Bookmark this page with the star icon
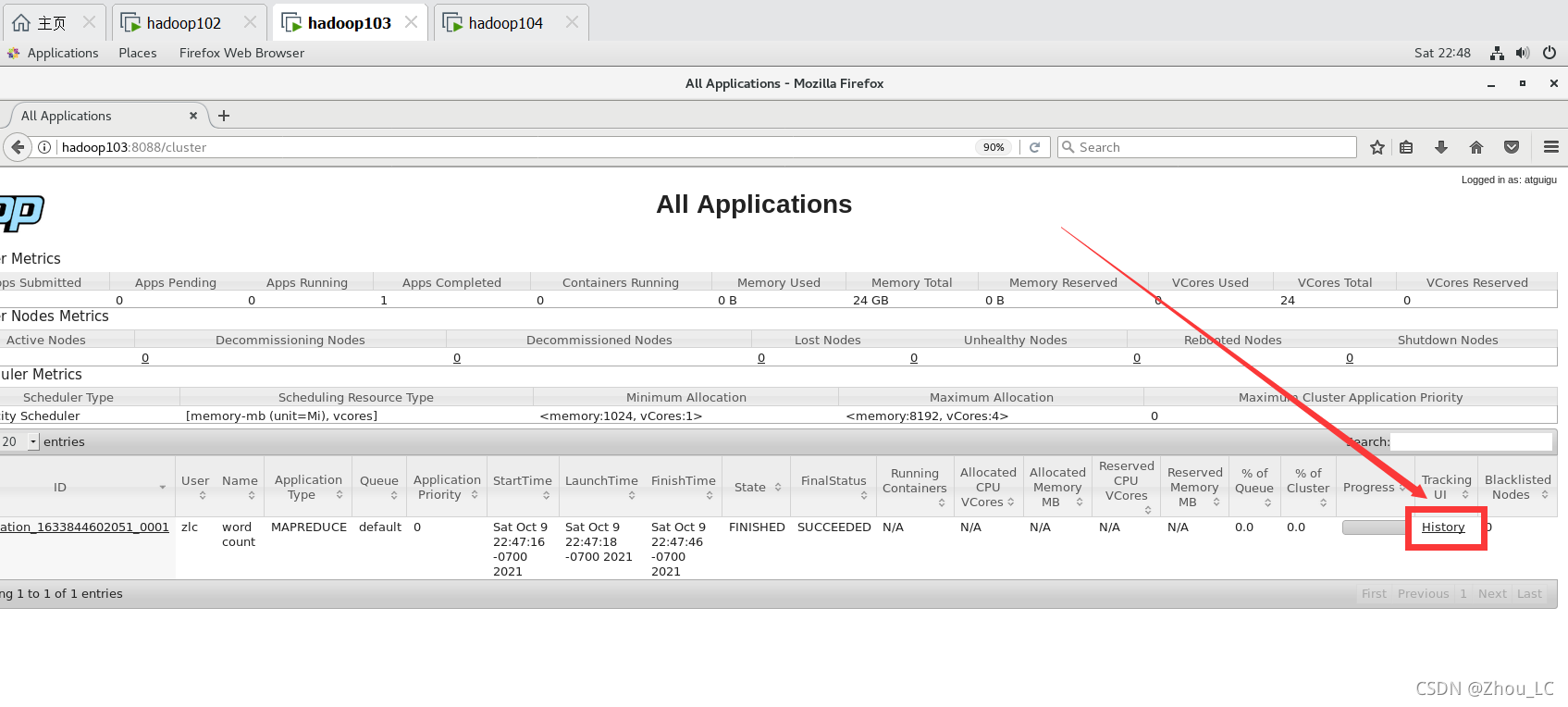 [x=1377, y=147]
